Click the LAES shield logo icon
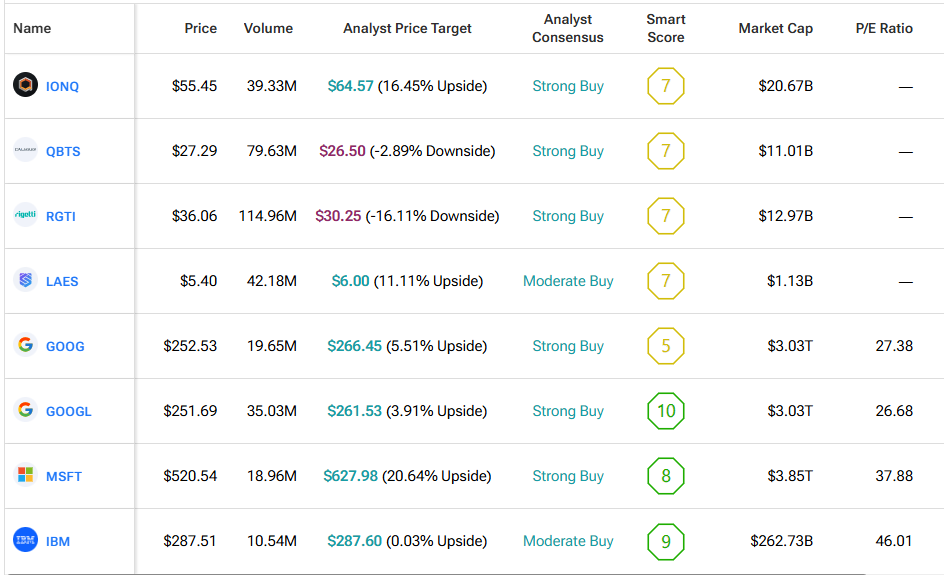 point(25,281)
